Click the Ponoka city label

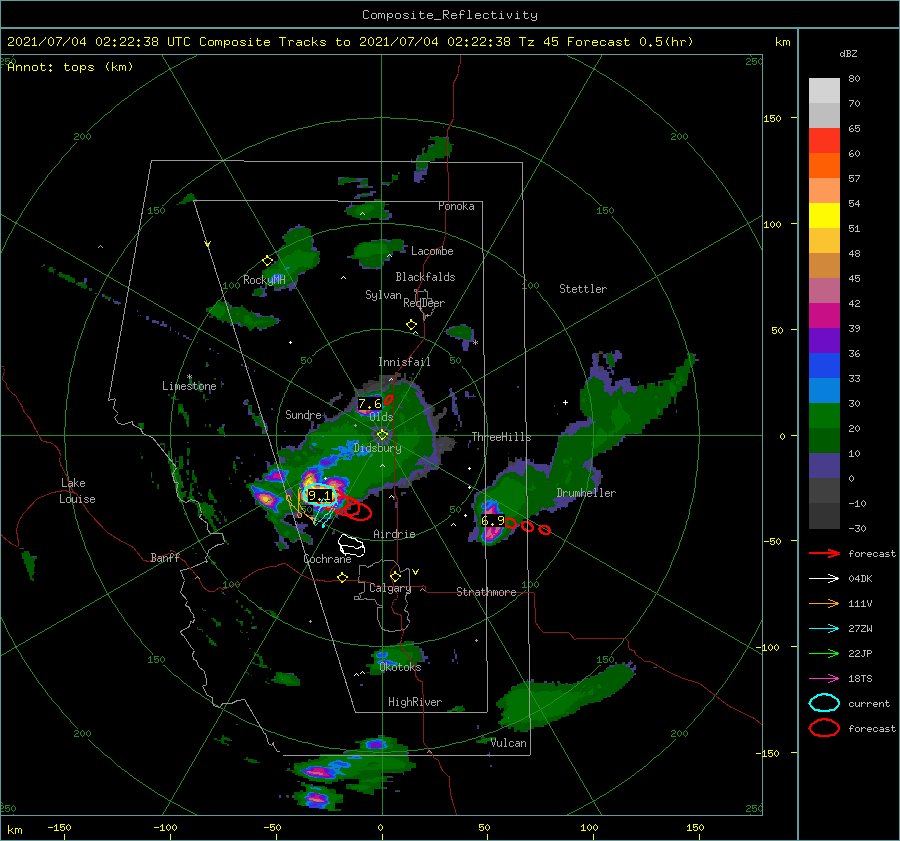click(x=456, y=206)
